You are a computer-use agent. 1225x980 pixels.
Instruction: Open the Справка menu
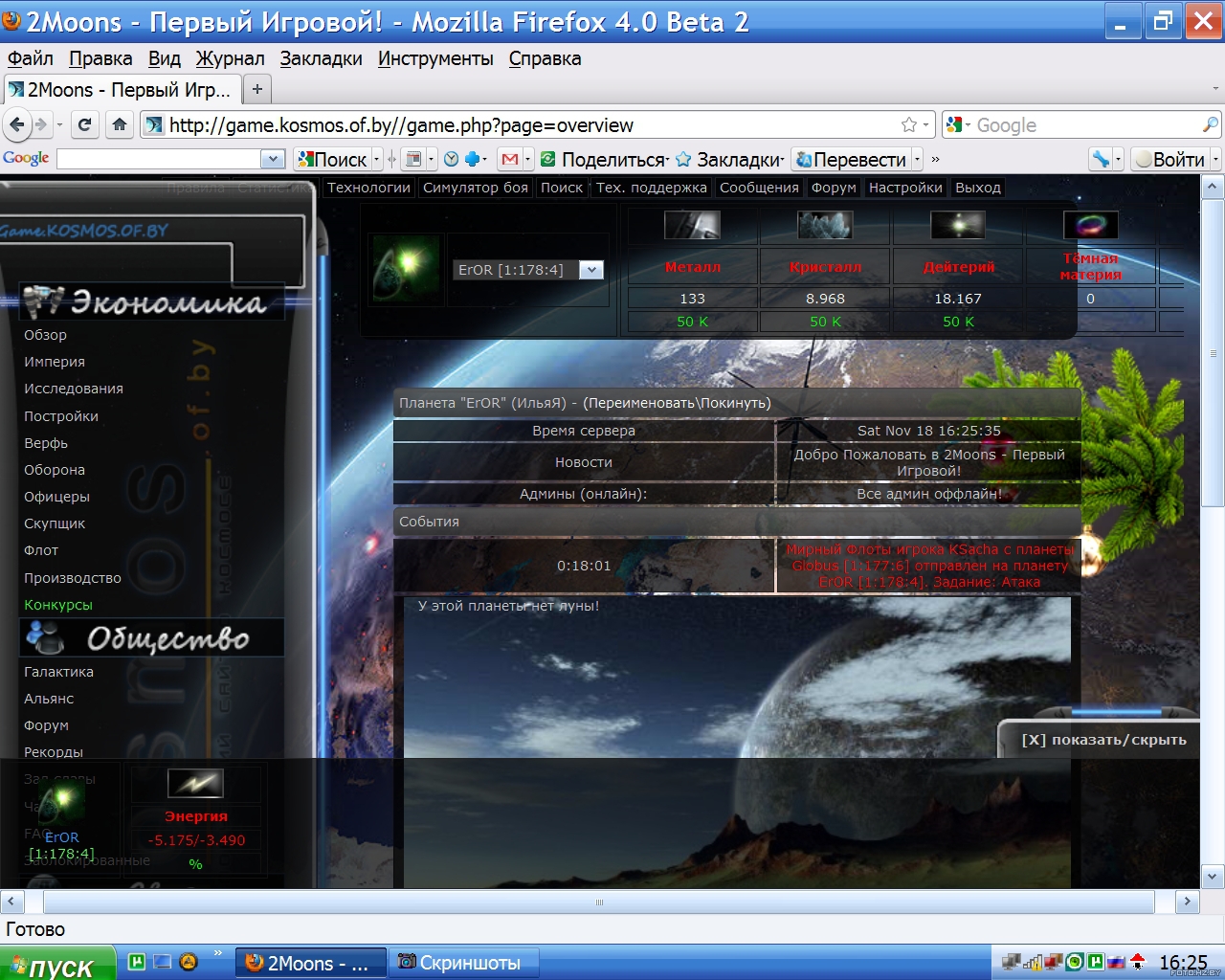coord(545,58)
